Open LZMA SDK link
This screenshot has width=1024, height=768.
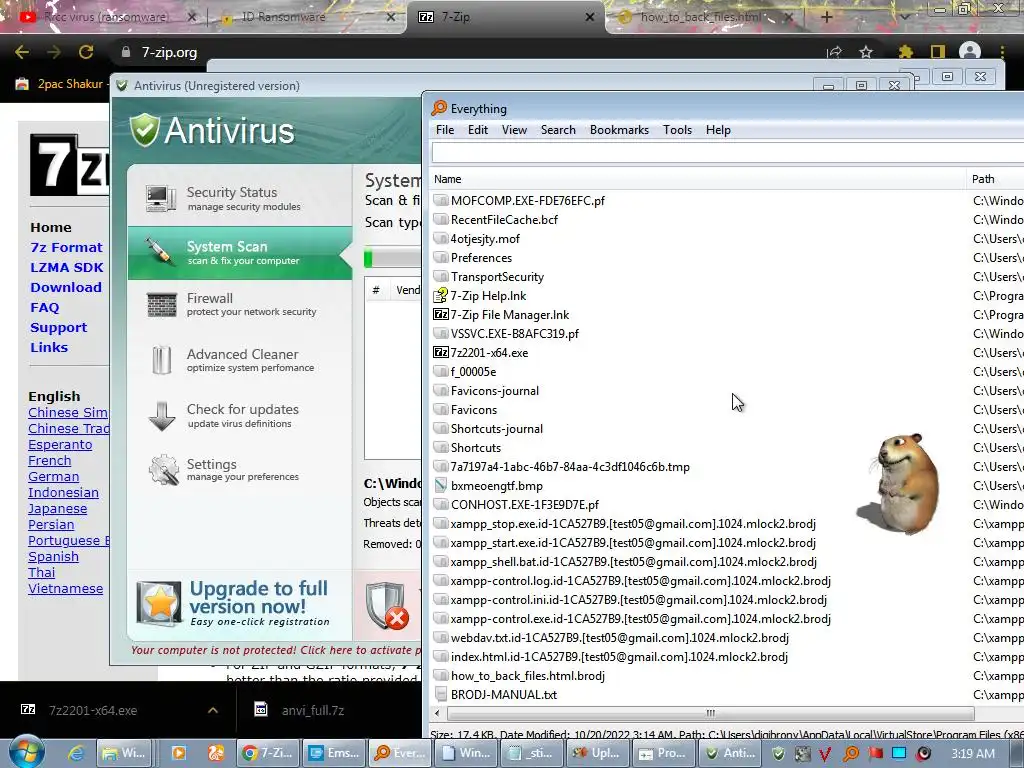pos(67,267)
